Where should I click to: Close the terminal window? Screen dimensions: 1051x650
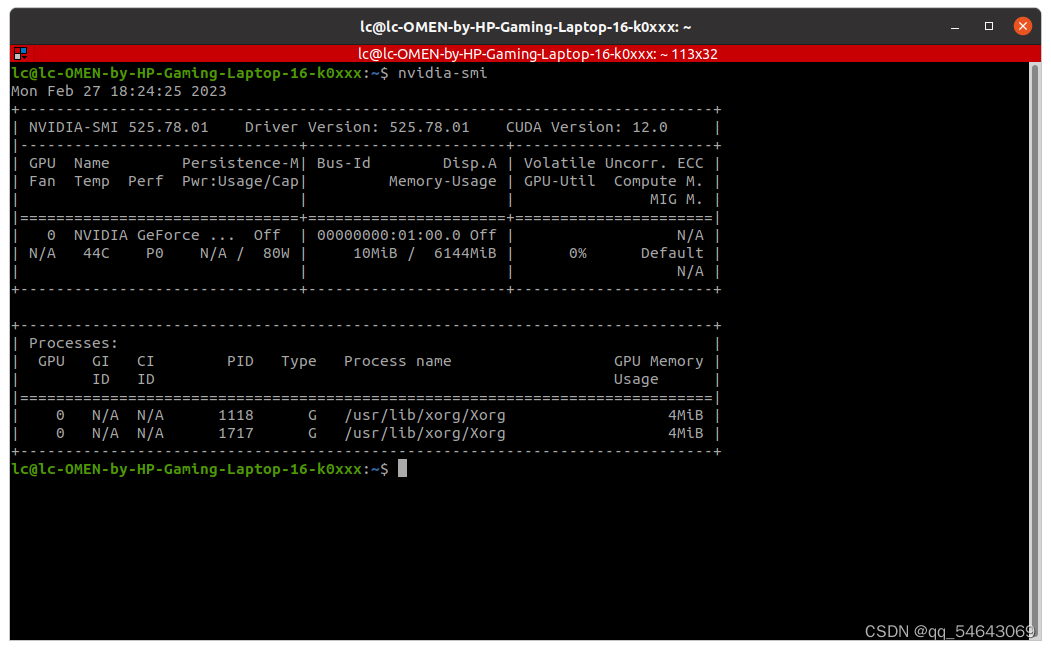(x=1022, y=26)
